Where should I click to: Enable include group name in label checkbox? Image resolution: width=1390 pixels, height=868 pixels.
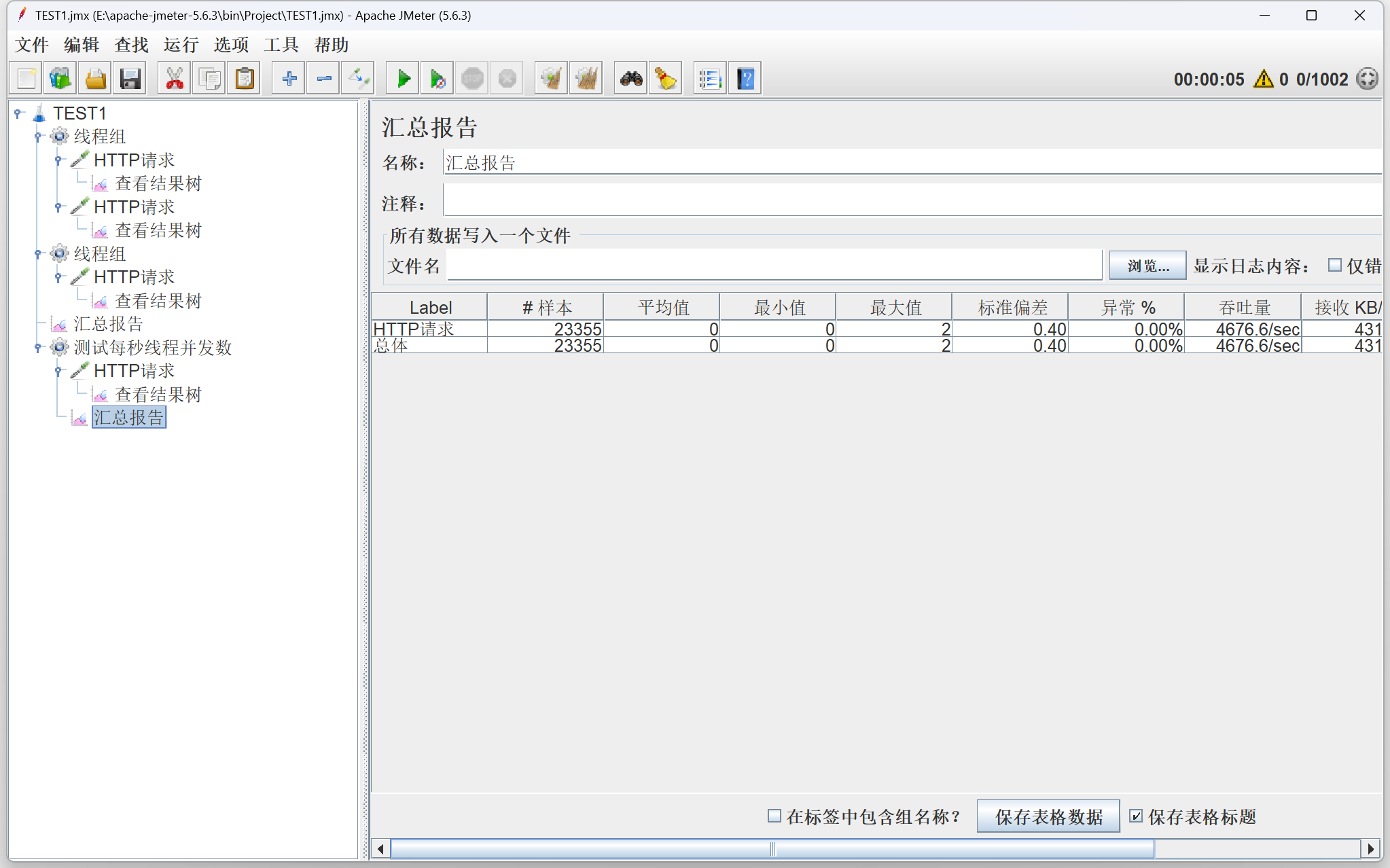click(774, 816)
